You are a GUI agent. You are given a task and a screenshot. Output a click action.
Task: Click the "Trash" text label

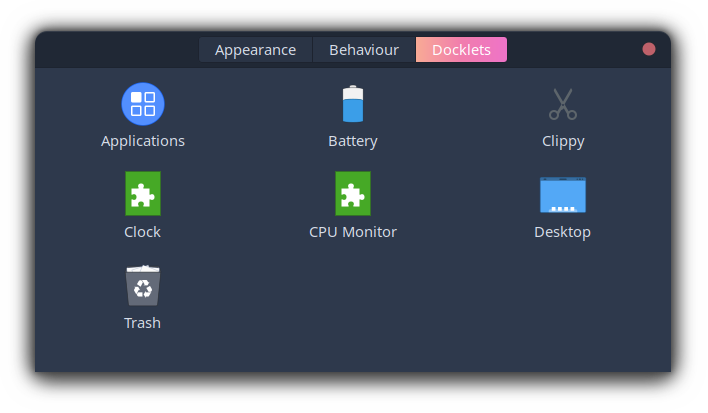(x=143, y=323)
